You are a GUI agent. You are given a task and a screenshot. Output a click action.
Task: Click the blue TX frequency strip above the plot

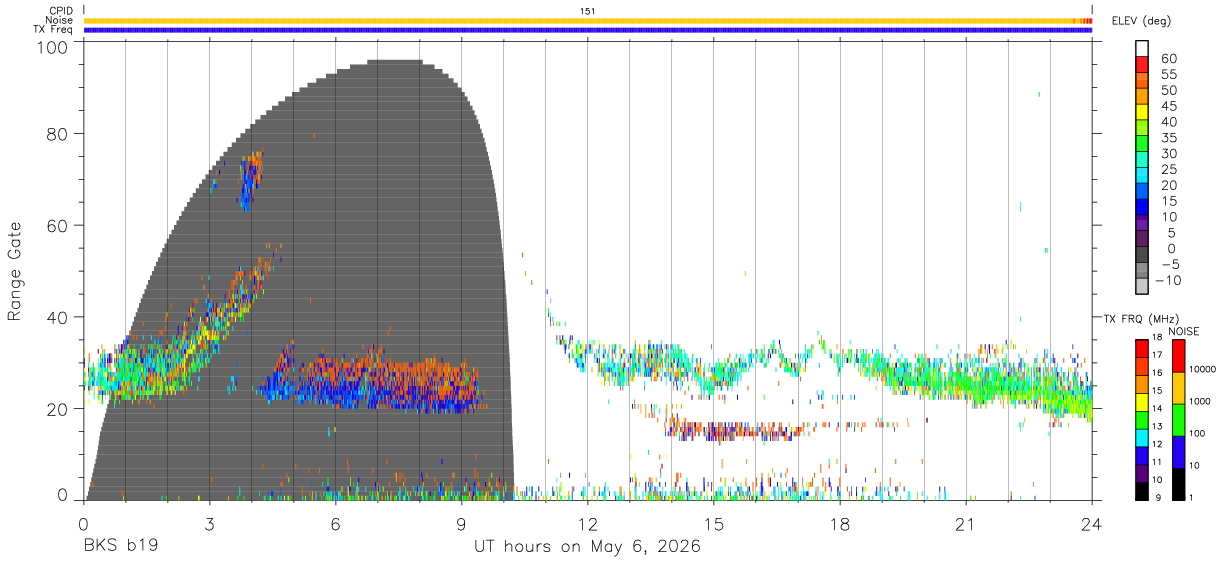click(x=588, y=30)
